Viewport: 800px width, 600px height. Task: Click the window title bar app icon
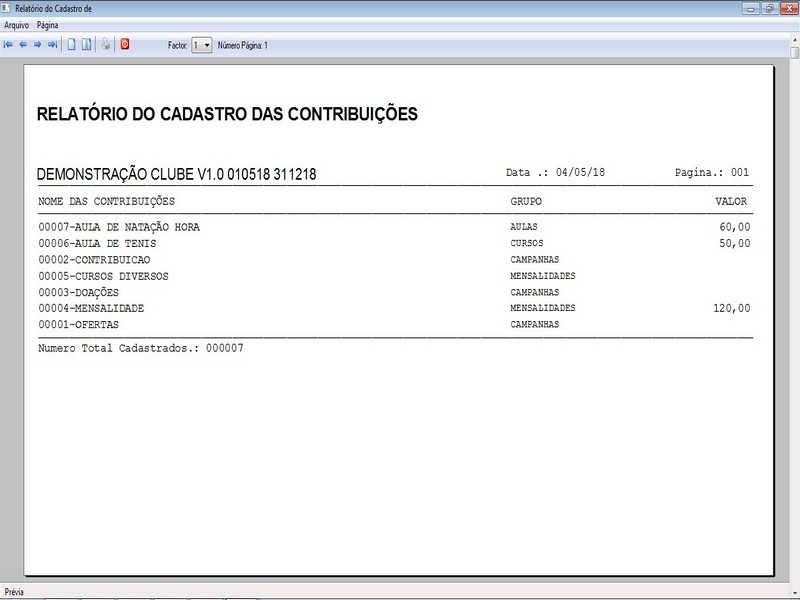tap(6, 8)
